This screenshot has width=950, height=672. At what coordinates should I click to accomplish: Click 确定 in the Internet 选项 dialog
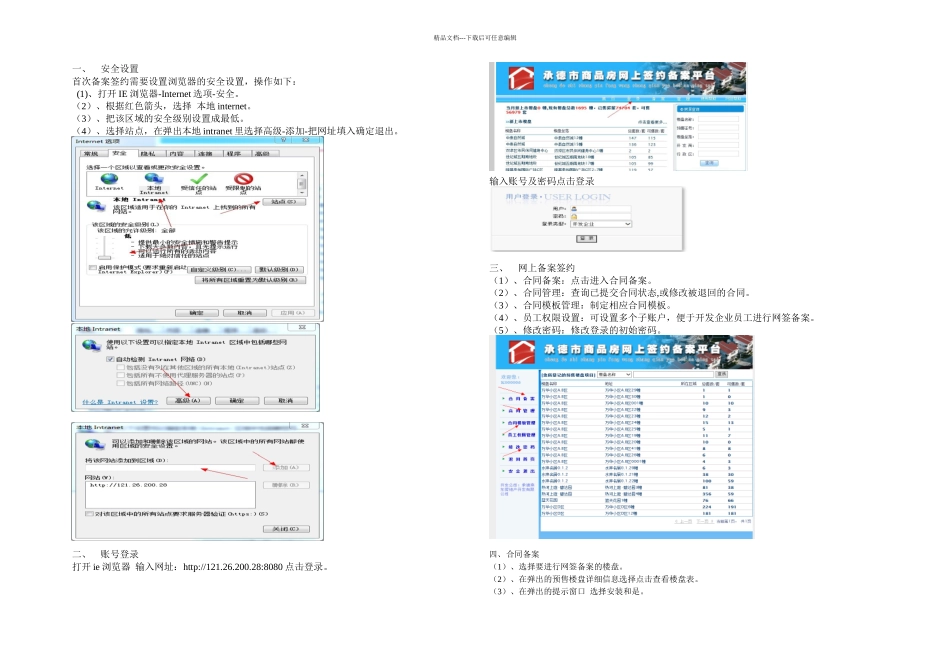(x=196, y=313)
